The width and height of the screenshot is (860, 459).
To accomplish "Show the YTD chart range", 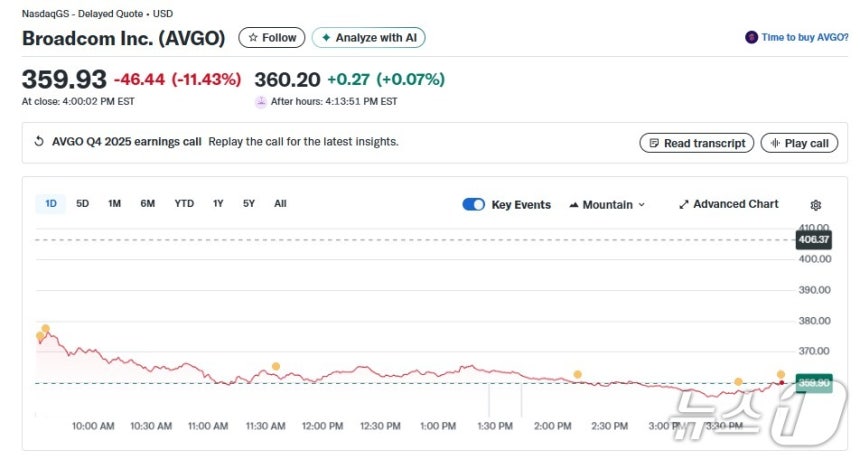I will pos(184,203).
